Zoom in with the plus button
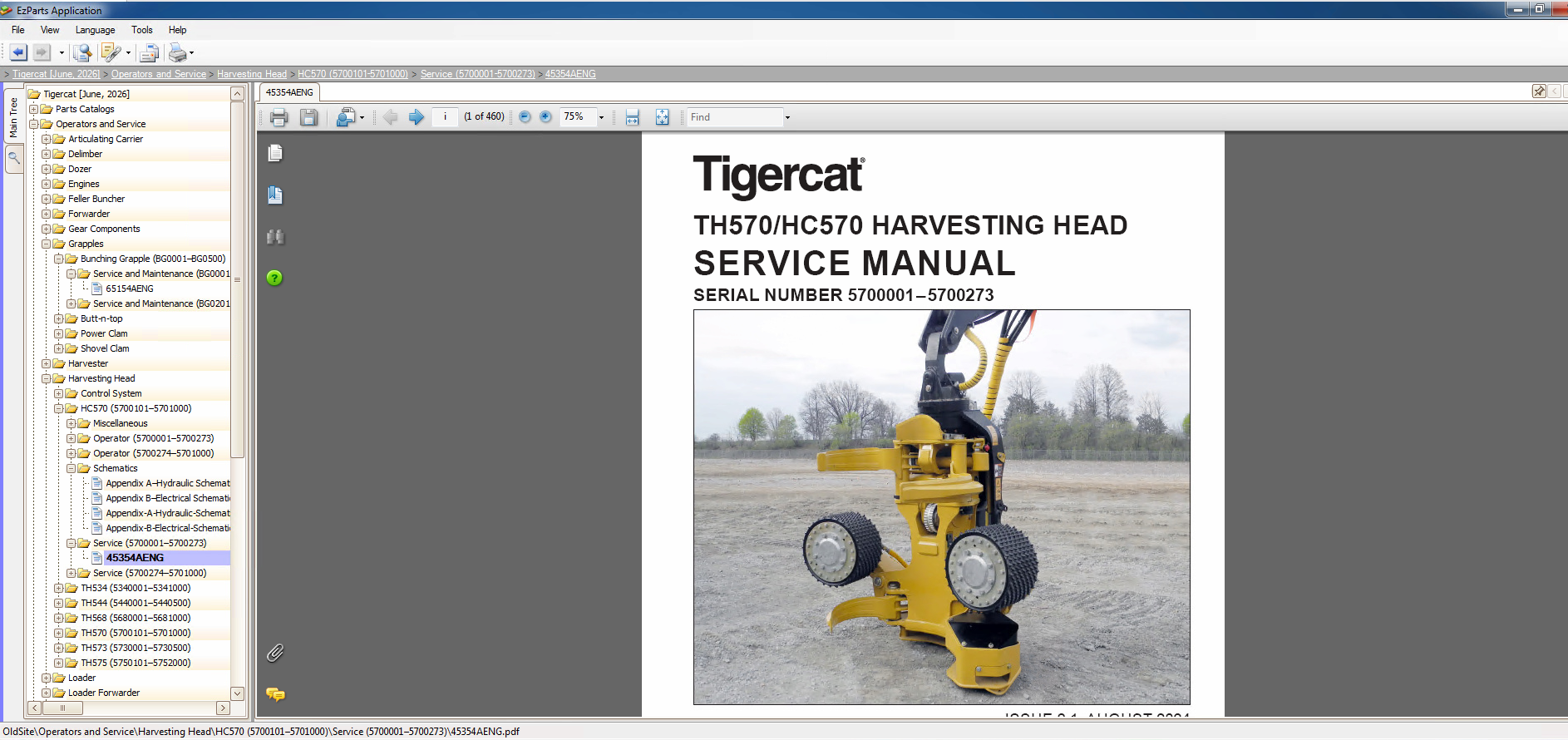 coord(545,117)
